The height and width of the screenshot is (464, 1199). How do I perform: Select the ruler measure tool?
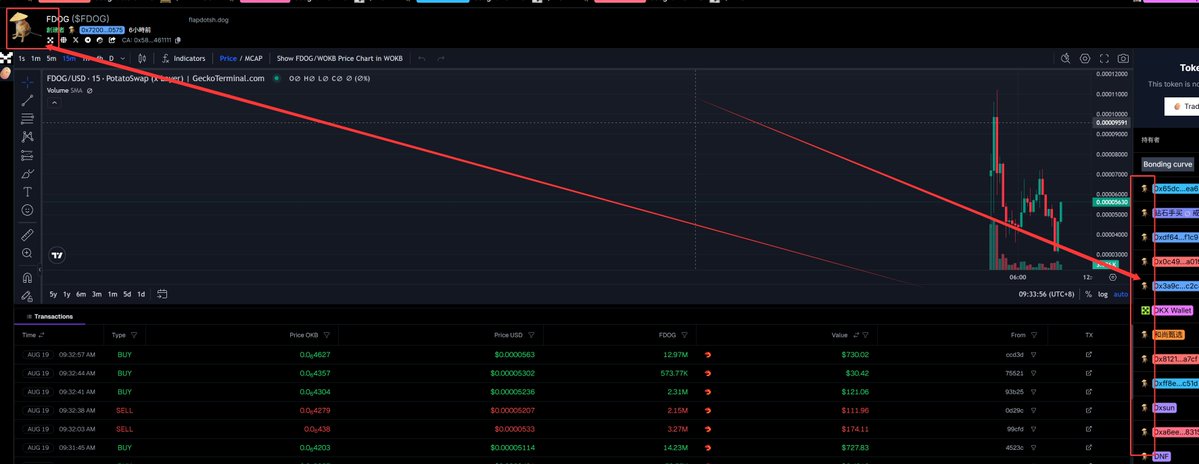pyautogui.click(x=28, y=235)
